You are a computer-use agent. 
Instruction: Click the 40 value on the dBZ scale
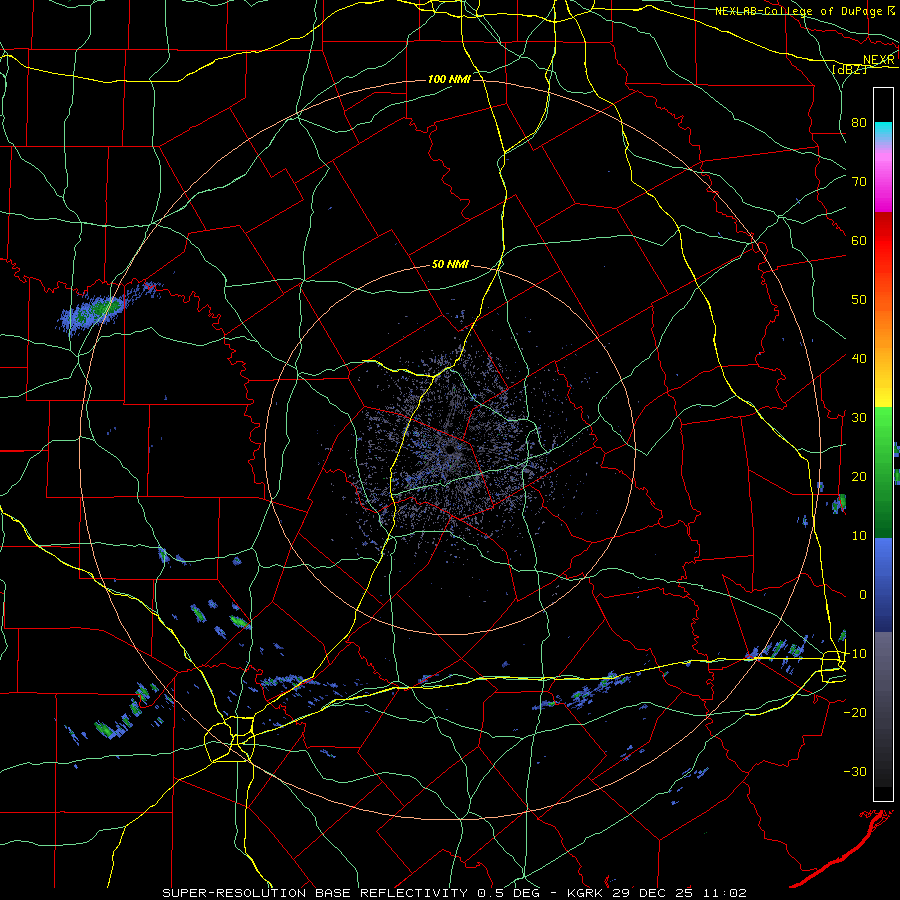859,359
